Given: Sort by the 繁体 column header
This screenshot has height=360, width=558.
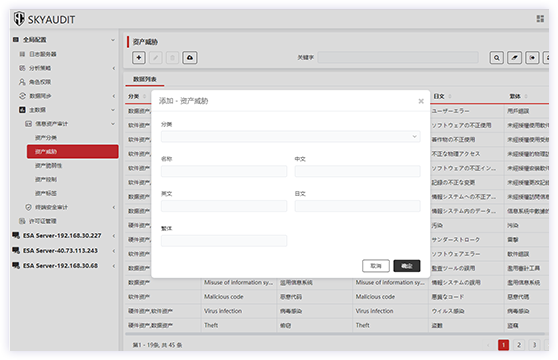Looking at the screenshot, I should click(518, 96).
